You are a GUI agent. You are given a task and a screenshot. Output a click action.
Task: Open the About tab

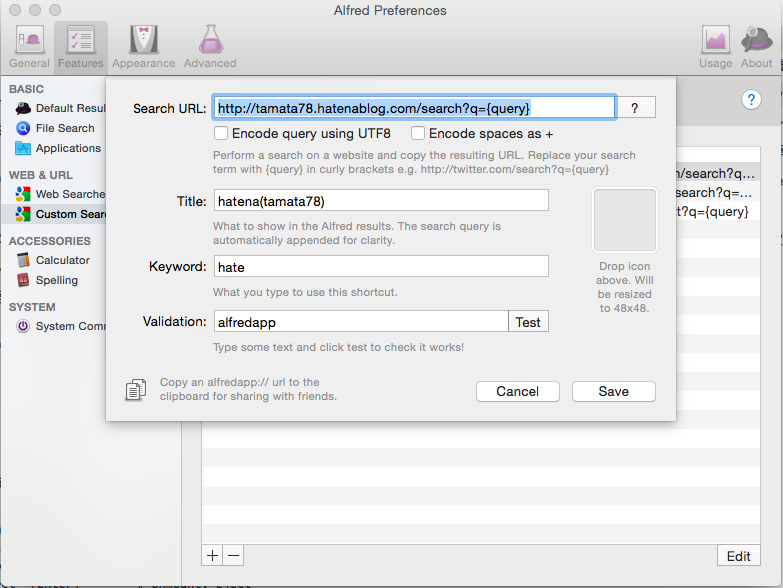click(756, 47)
